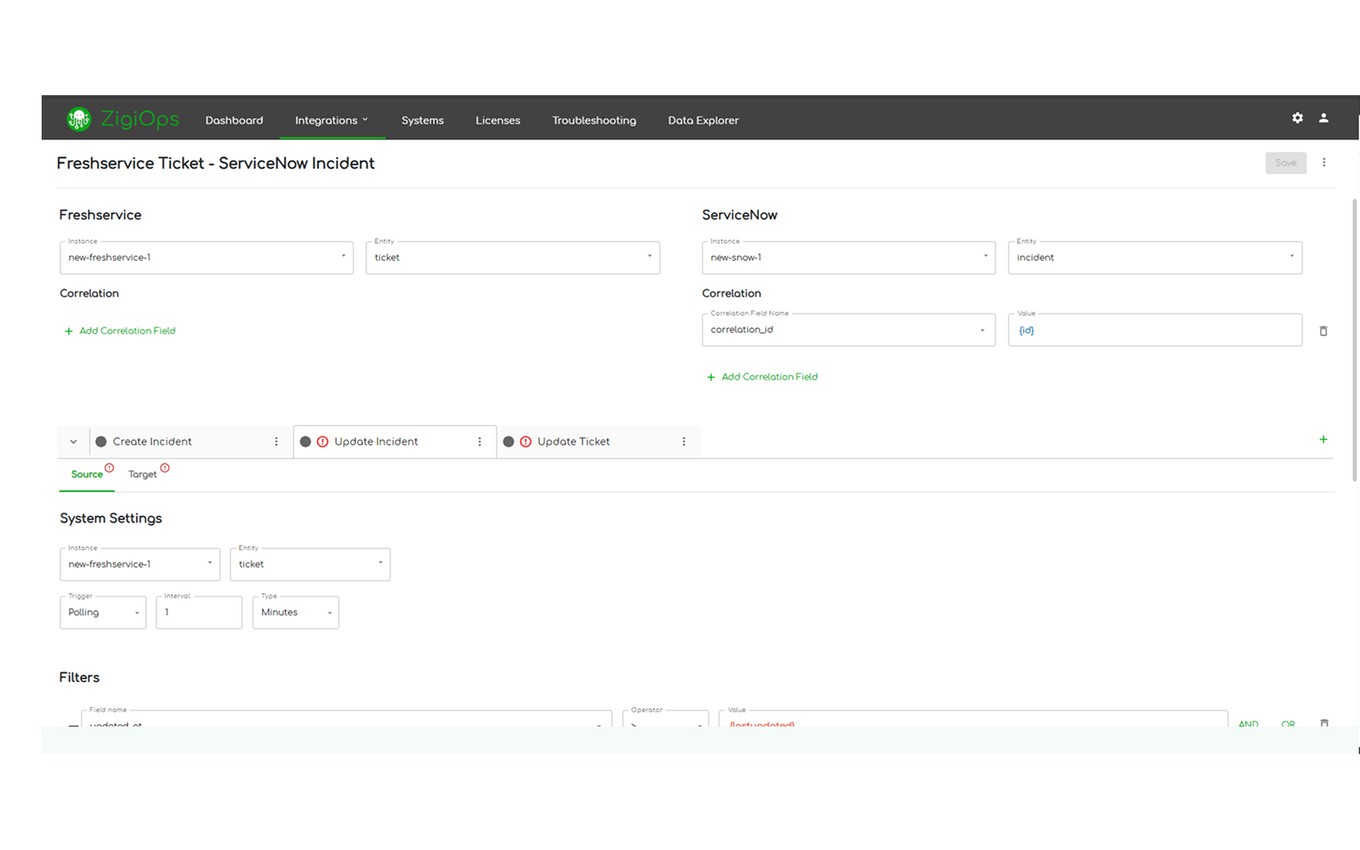Screen dimensions: 1360x850
Task: Toggle the Create Incident status circle
Action: [101, 442]
